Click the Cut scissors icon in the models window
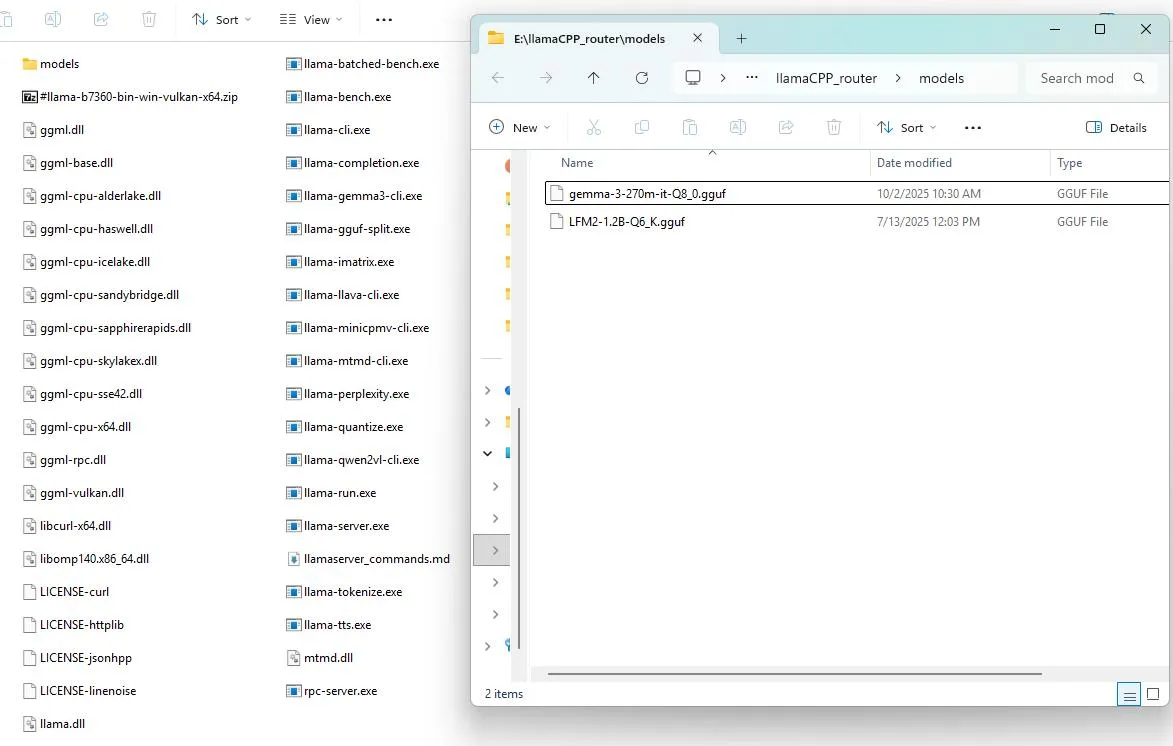The height and width of the screenshot is (746, 1173). pos(594,127)
